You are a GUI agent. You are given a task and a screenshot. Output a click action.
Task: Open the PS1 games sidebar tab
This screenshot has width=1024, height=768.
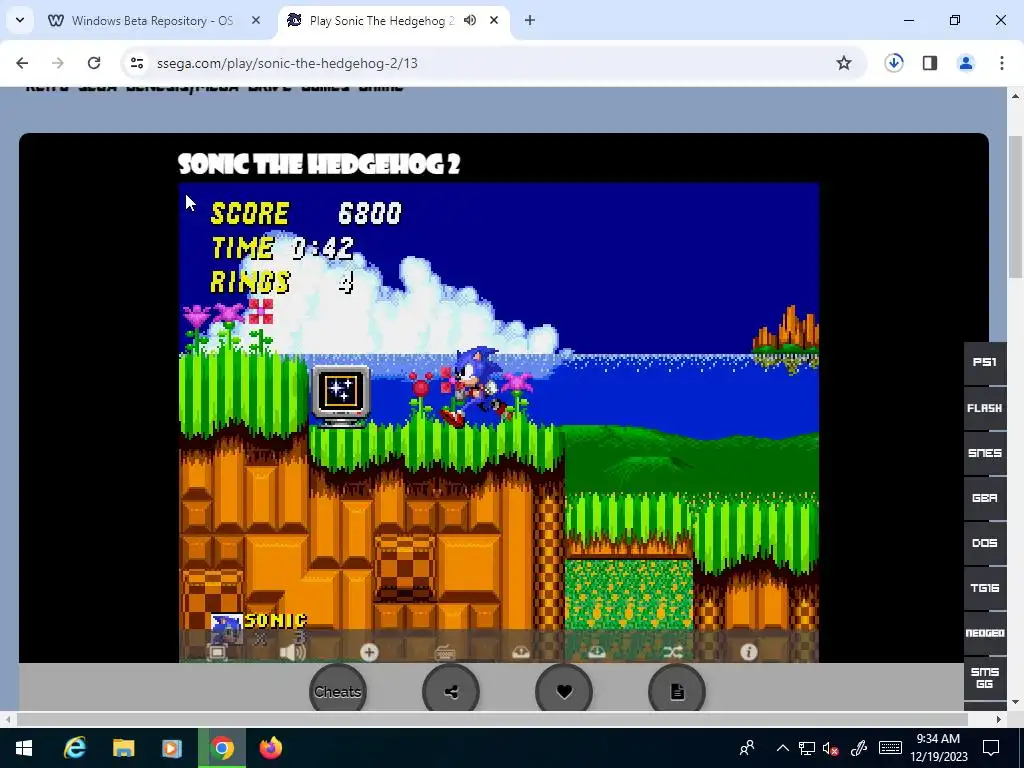coord(985,362)
